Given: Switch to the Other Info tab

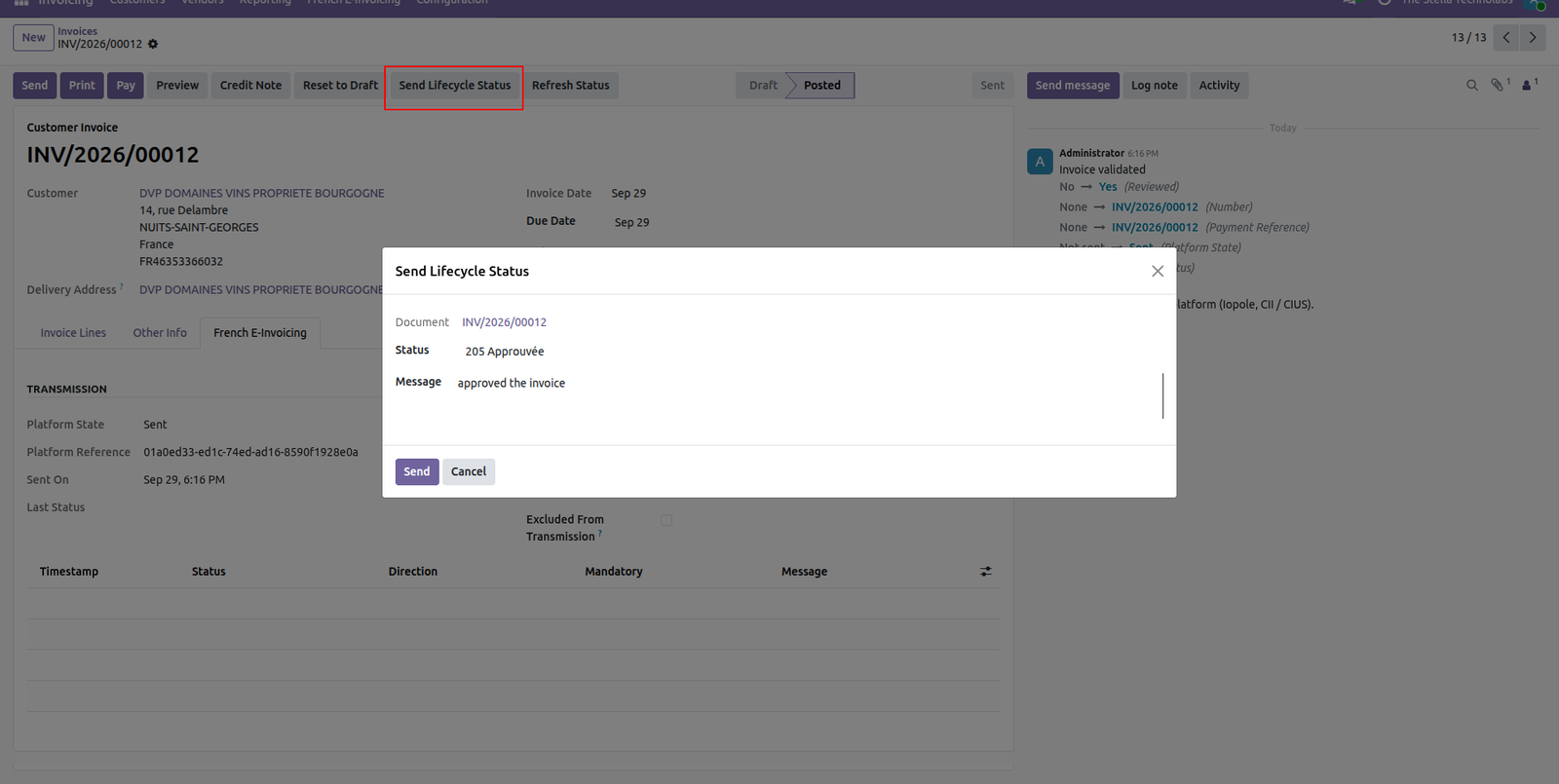Looking at the screenshot, I should click(x=160, y=333).
